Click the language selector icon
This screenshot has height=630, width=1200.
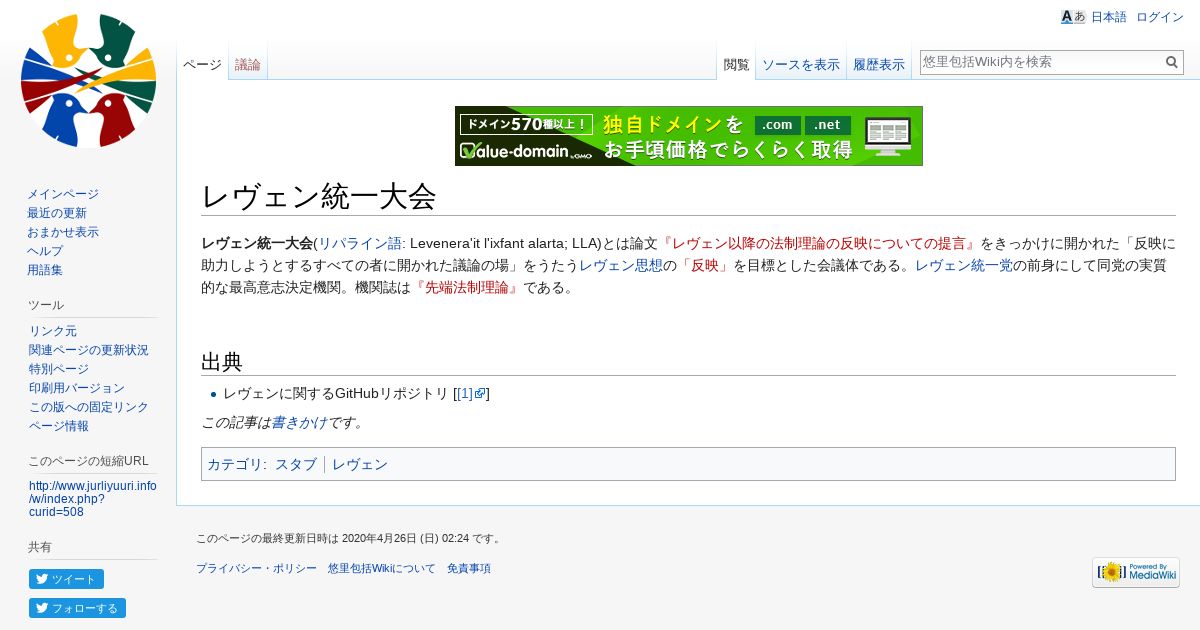point(1073,17)
